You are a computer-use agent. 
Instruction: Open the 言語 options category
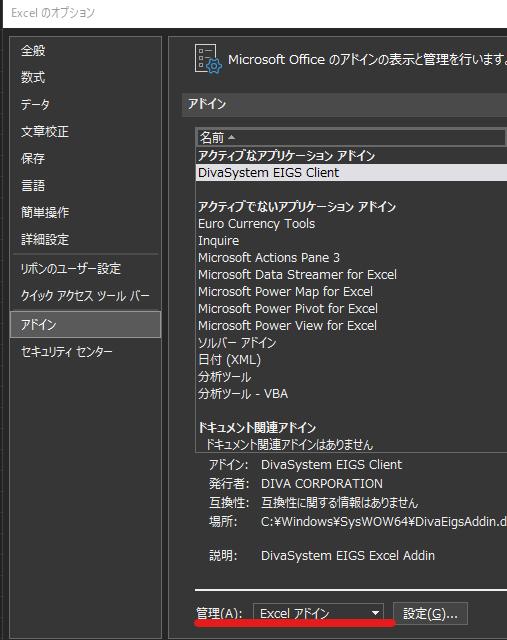coord(85,185)
